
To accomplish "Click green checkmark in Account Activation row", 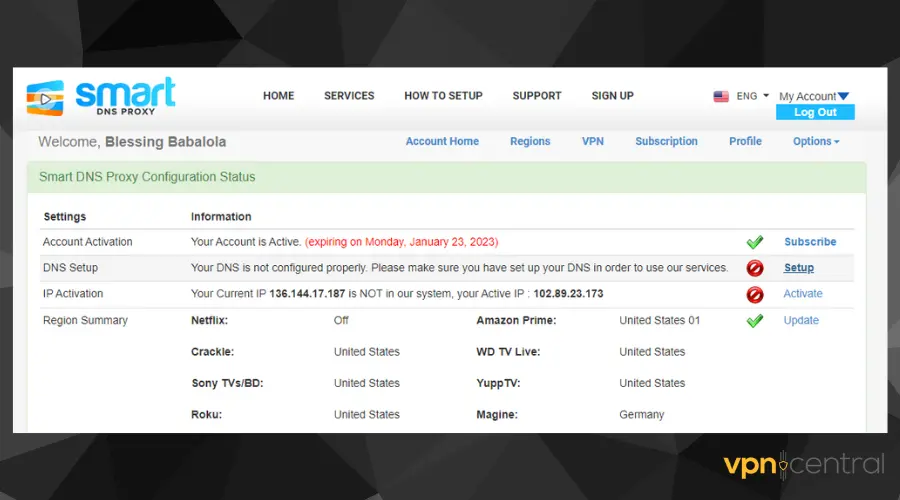I will (x=755, y=242).
